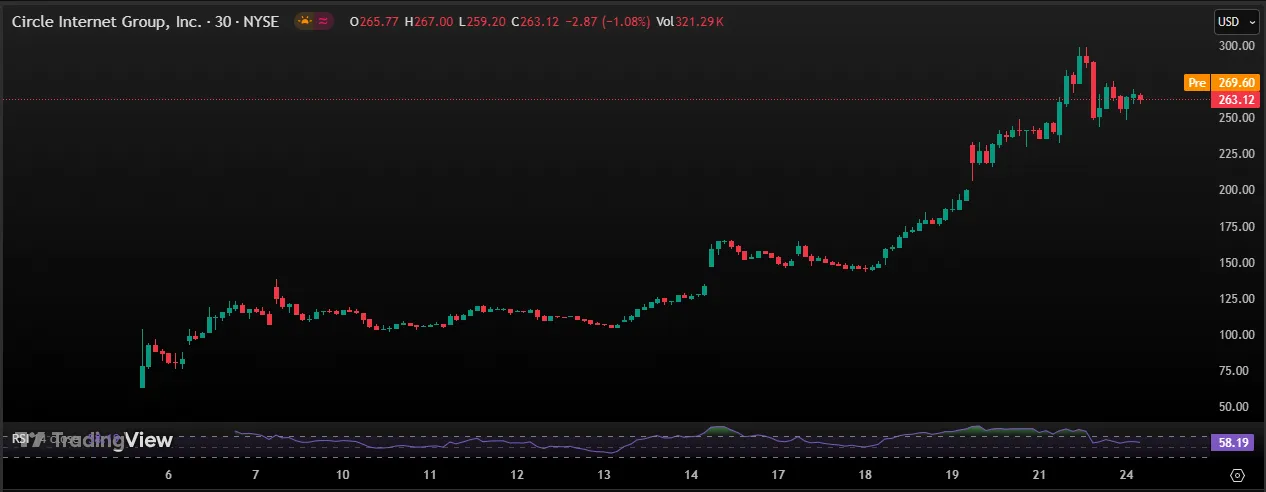The image size is (1266, 492).
Task: Click the 50.00 price scale label
Action: 1236,407
